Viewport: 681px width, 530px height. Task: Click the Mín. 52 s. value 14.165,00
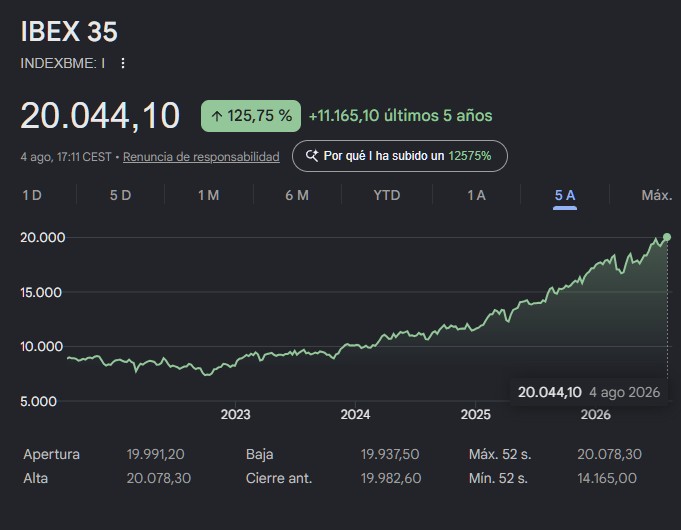click(x=607, y=478)
